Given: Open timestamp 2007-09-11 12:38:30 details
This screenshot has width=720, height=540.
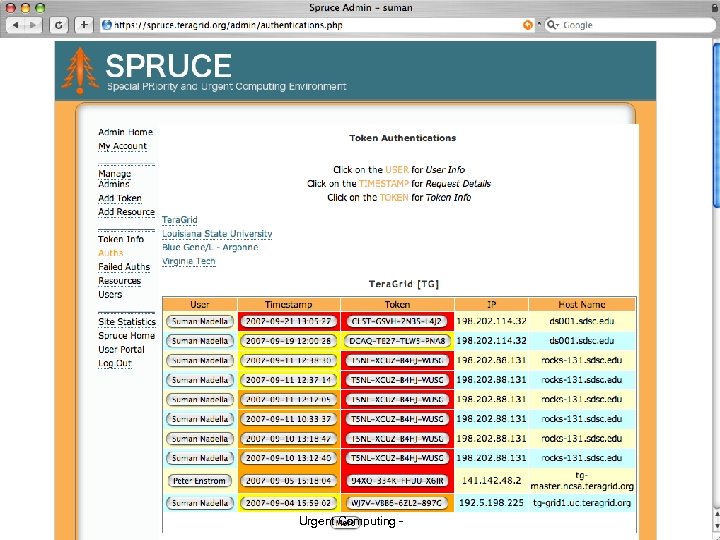Looking at the screenshot, I should pos(288,360).
